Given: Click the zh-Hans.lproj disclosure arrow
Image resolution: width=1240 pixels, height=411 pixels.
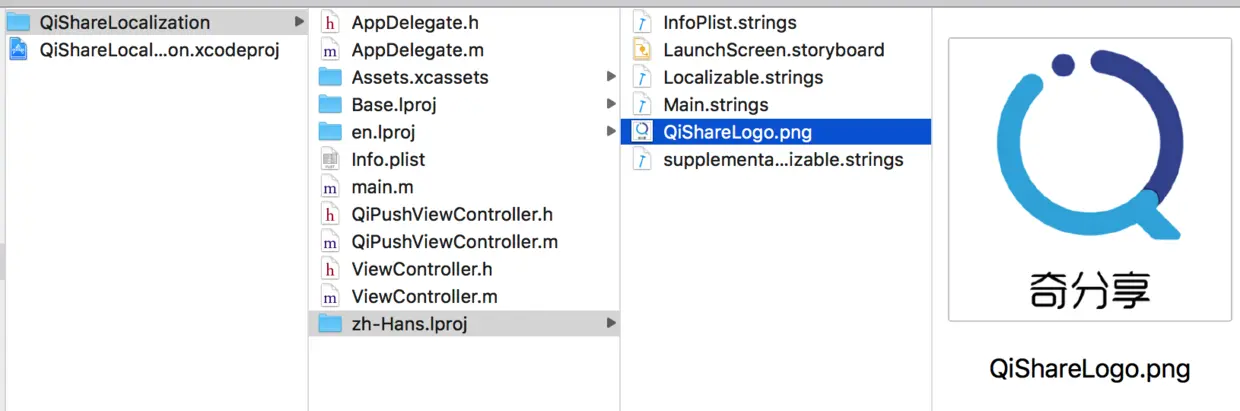Looking at the screenshot, I should (611, 323).
